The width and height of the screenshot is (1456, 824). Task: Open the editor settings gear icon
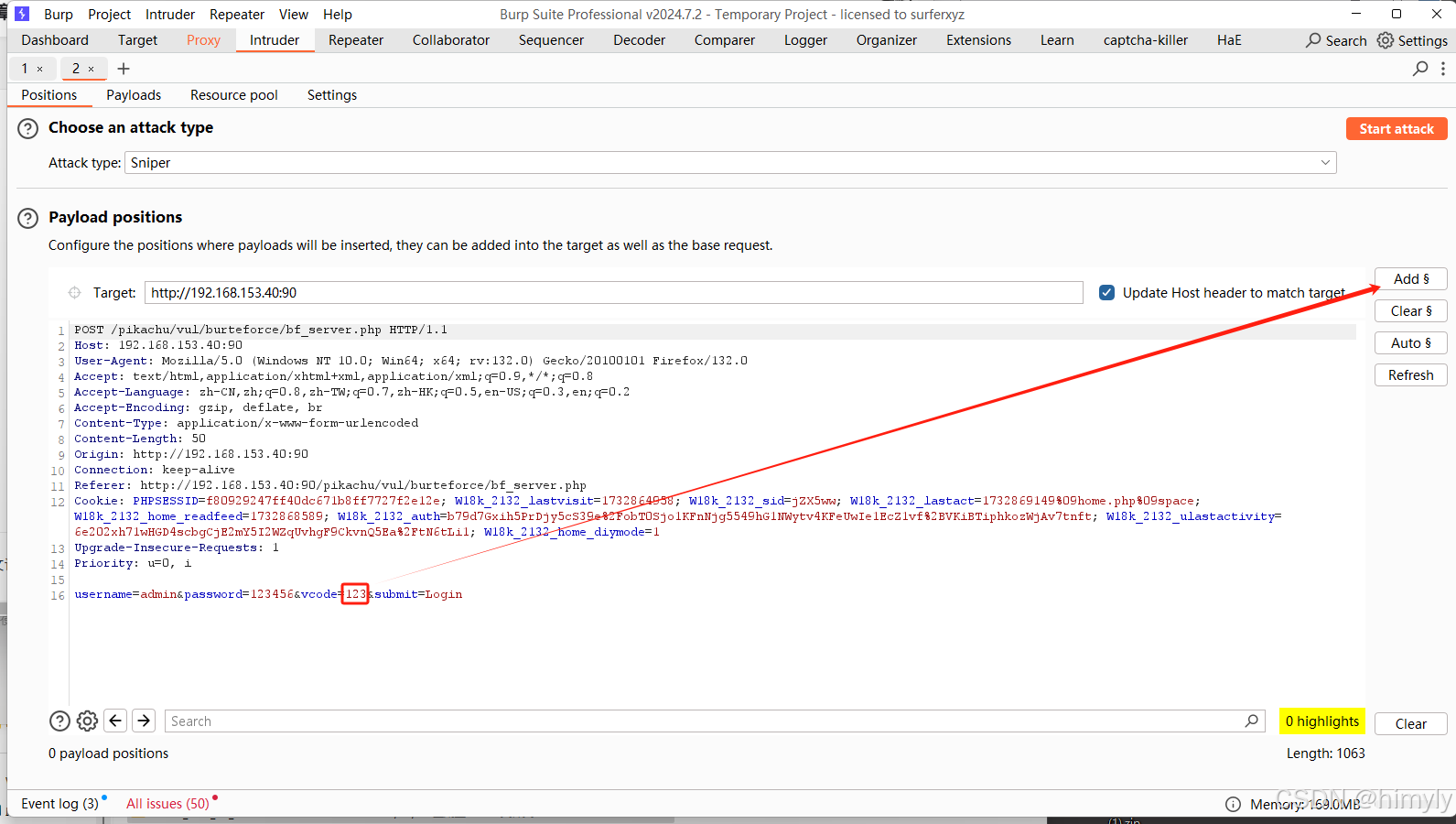(87, 721)
